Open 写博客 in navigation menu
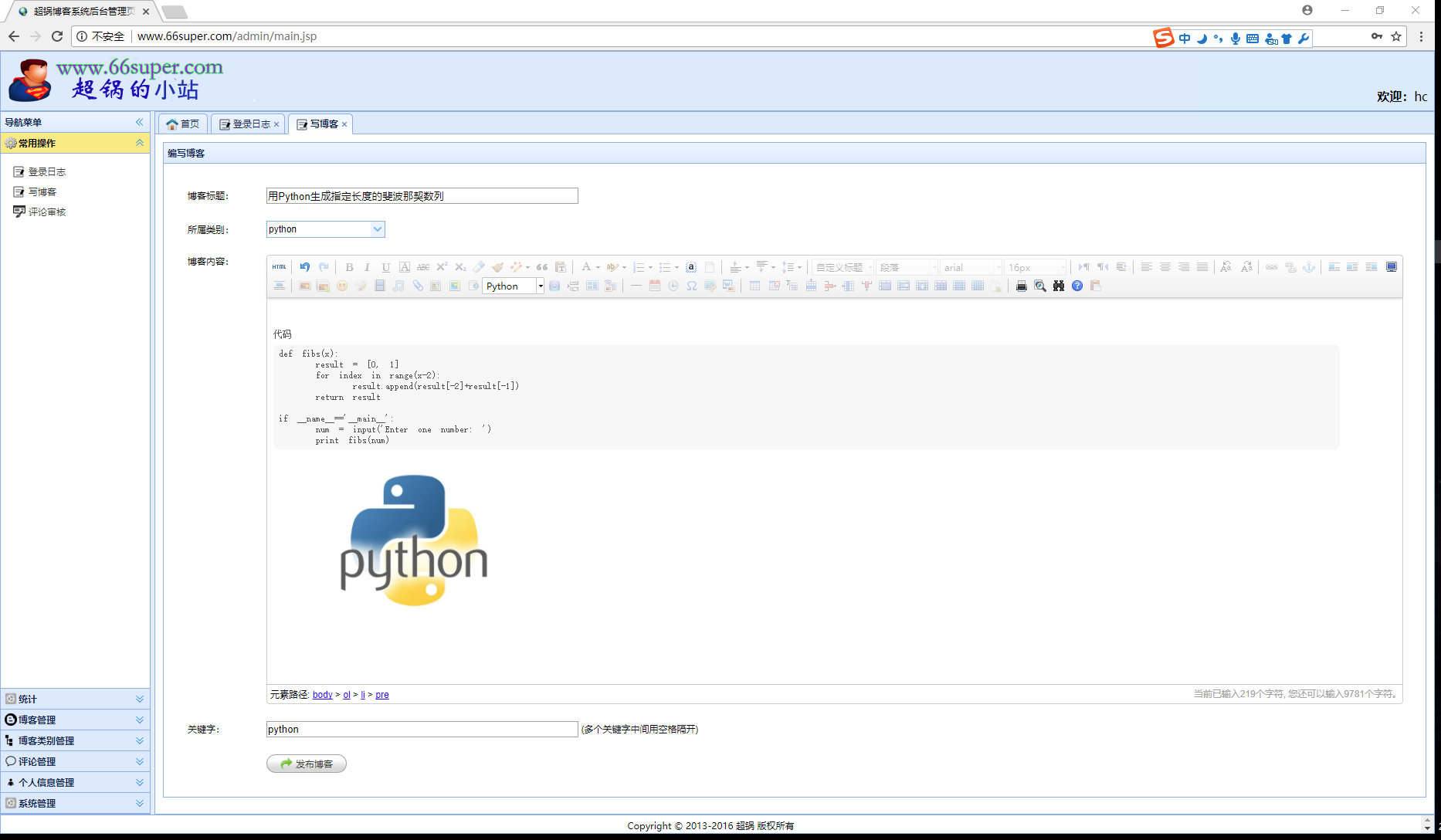The width and height of the screenshot is (1441, 840). pyautogui.click(x=42, y=191)
